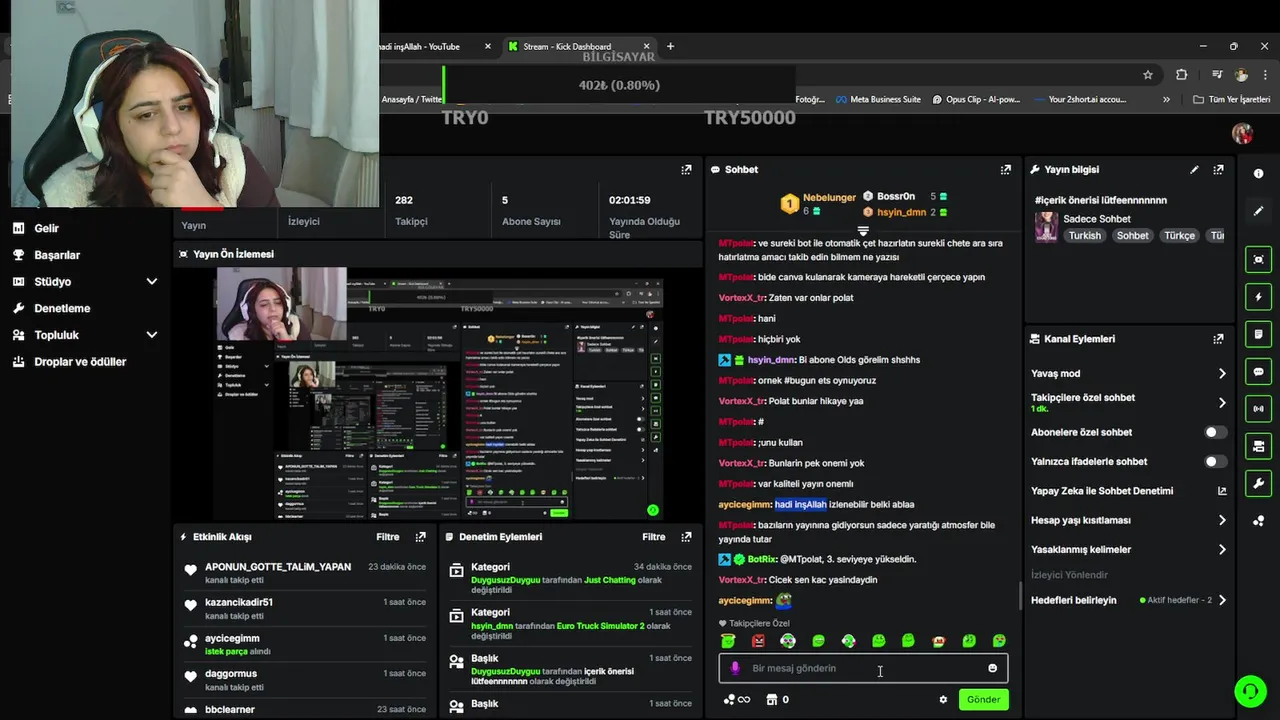Click the channel points infinity icon
This screenshot has width=1280, height=720.
point(737,700)
